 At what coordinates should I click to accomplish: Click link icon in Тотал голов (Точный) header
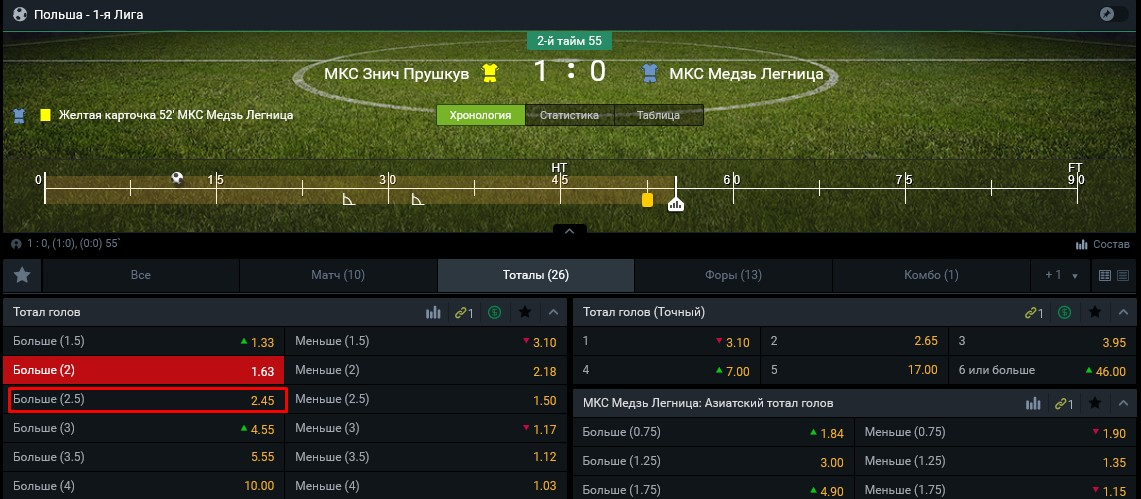1033,312
